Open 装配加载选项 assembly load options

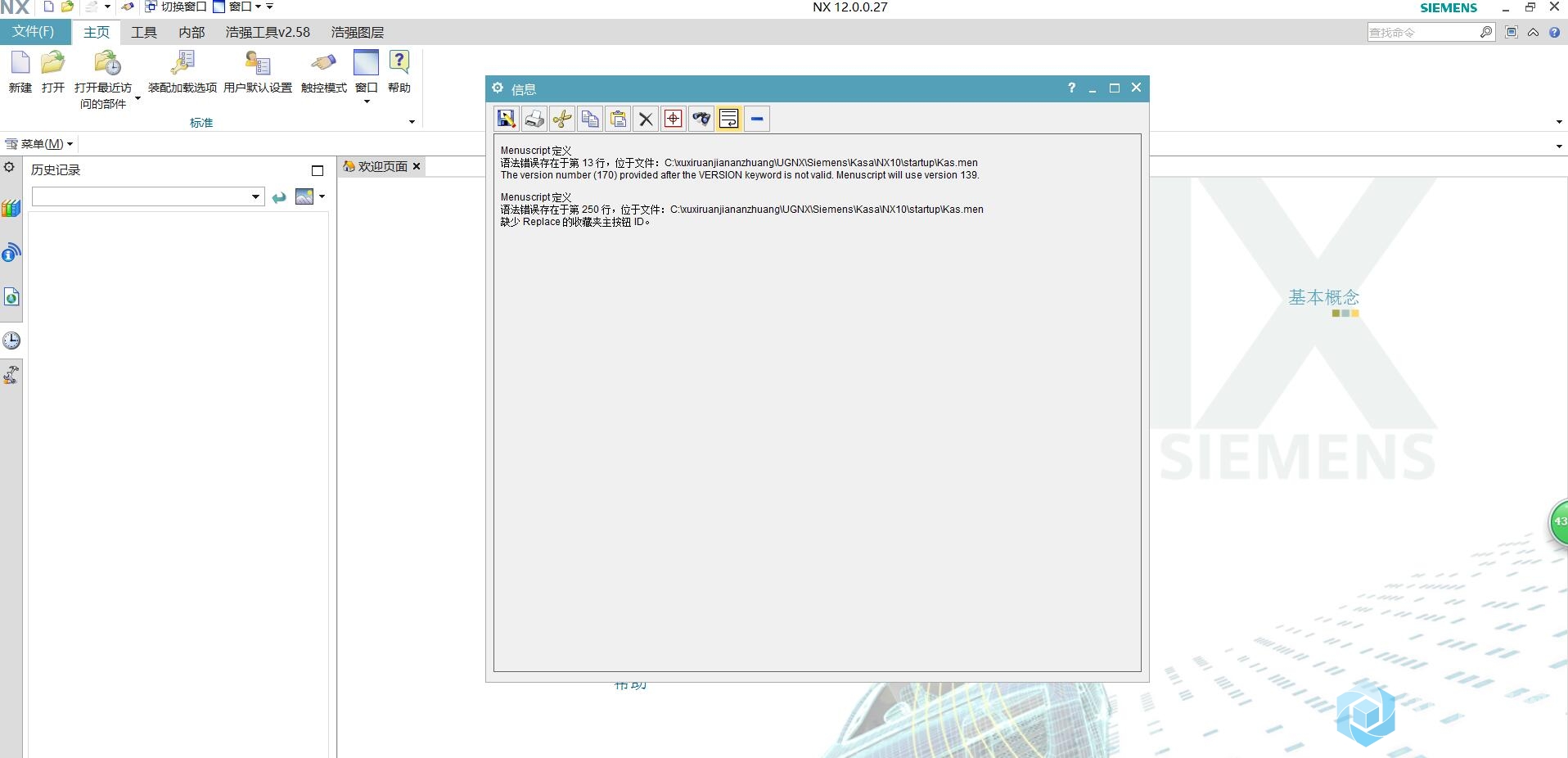pyautogui.click(x=182, y=72)
